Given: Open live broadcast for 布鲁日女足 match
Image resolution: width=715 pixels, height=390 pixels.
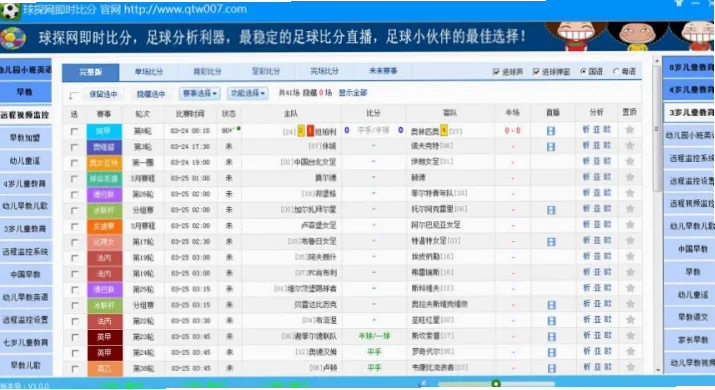Looking at the screenshot, I should 551,242.
